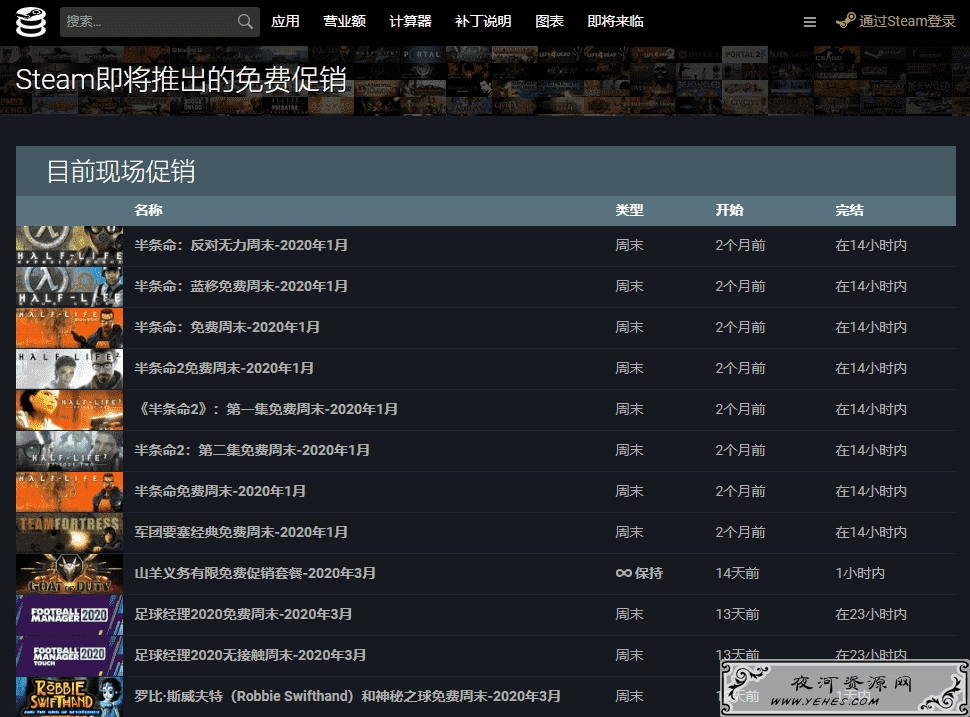Sort by the 开始 column header

(x=729, y=210)
